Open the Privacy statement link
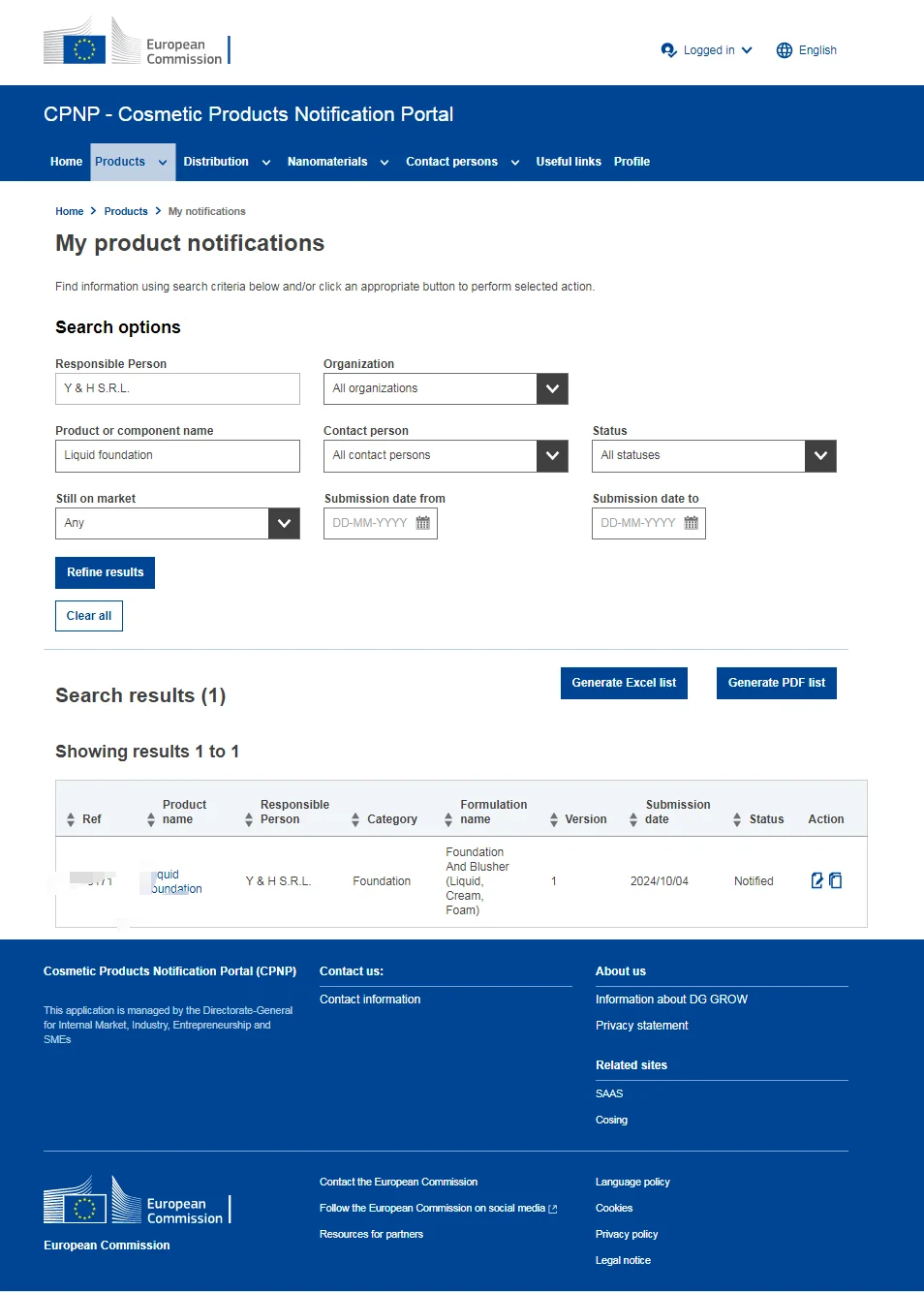 point(641,1026)
